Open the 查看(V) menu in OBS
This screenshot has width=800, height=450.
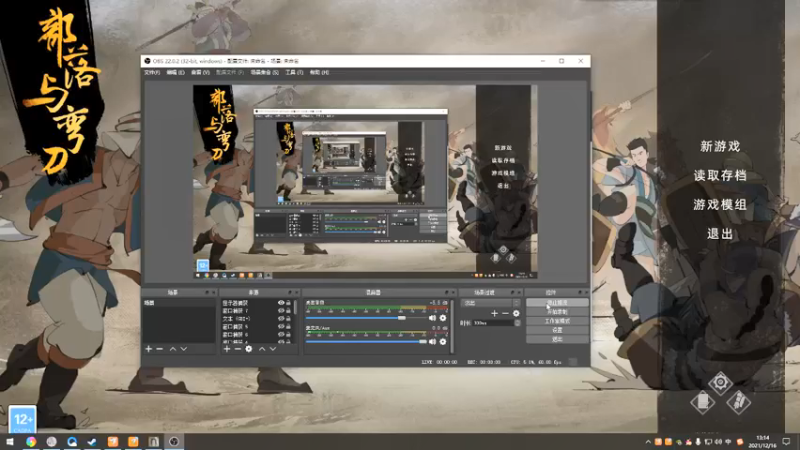point(201,72)
